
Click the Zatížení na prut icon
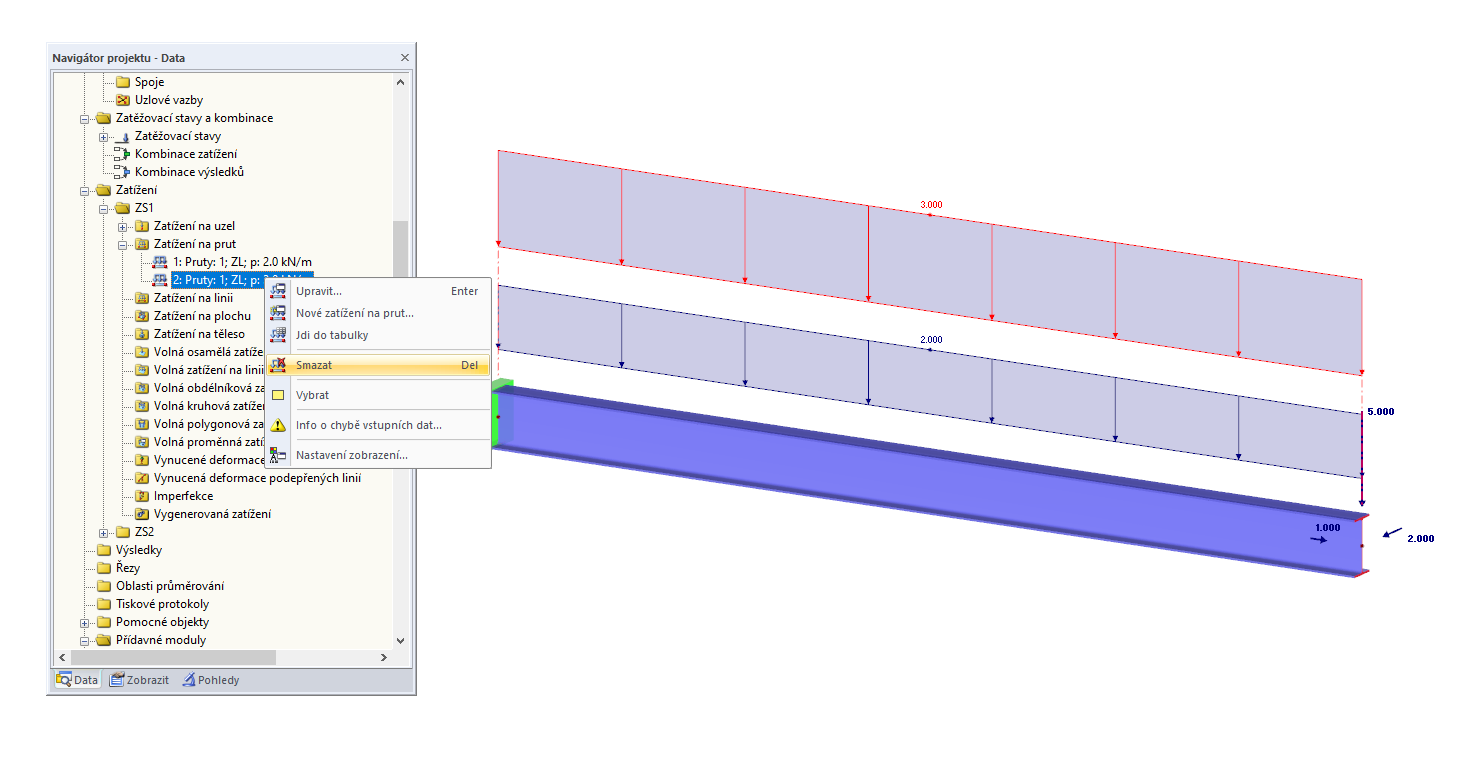tap(142, 244)
